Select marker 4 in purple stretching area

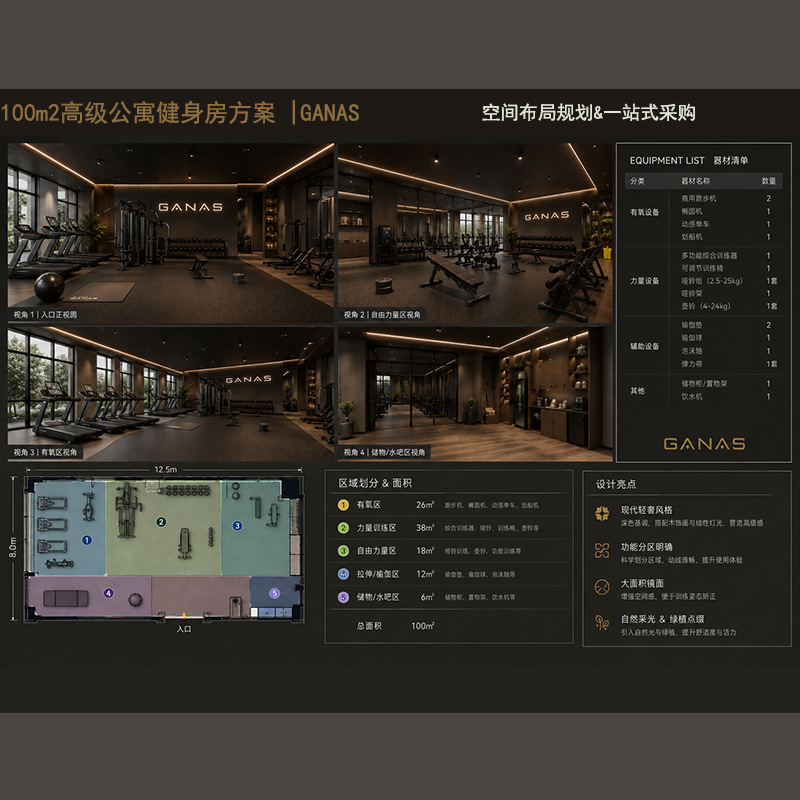pyautogui.click(x=109, y=593)
